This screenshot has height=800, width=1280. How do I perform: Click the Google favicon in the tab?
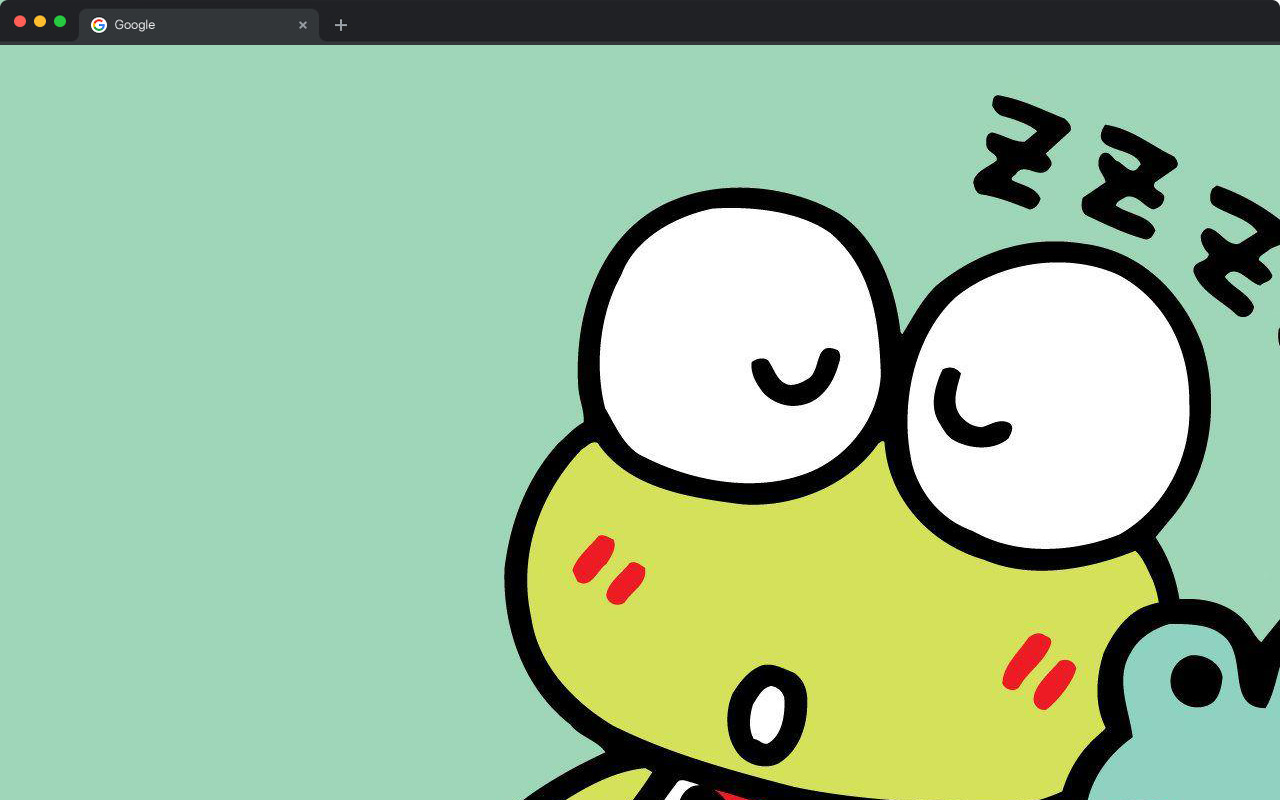coord(99,25)
